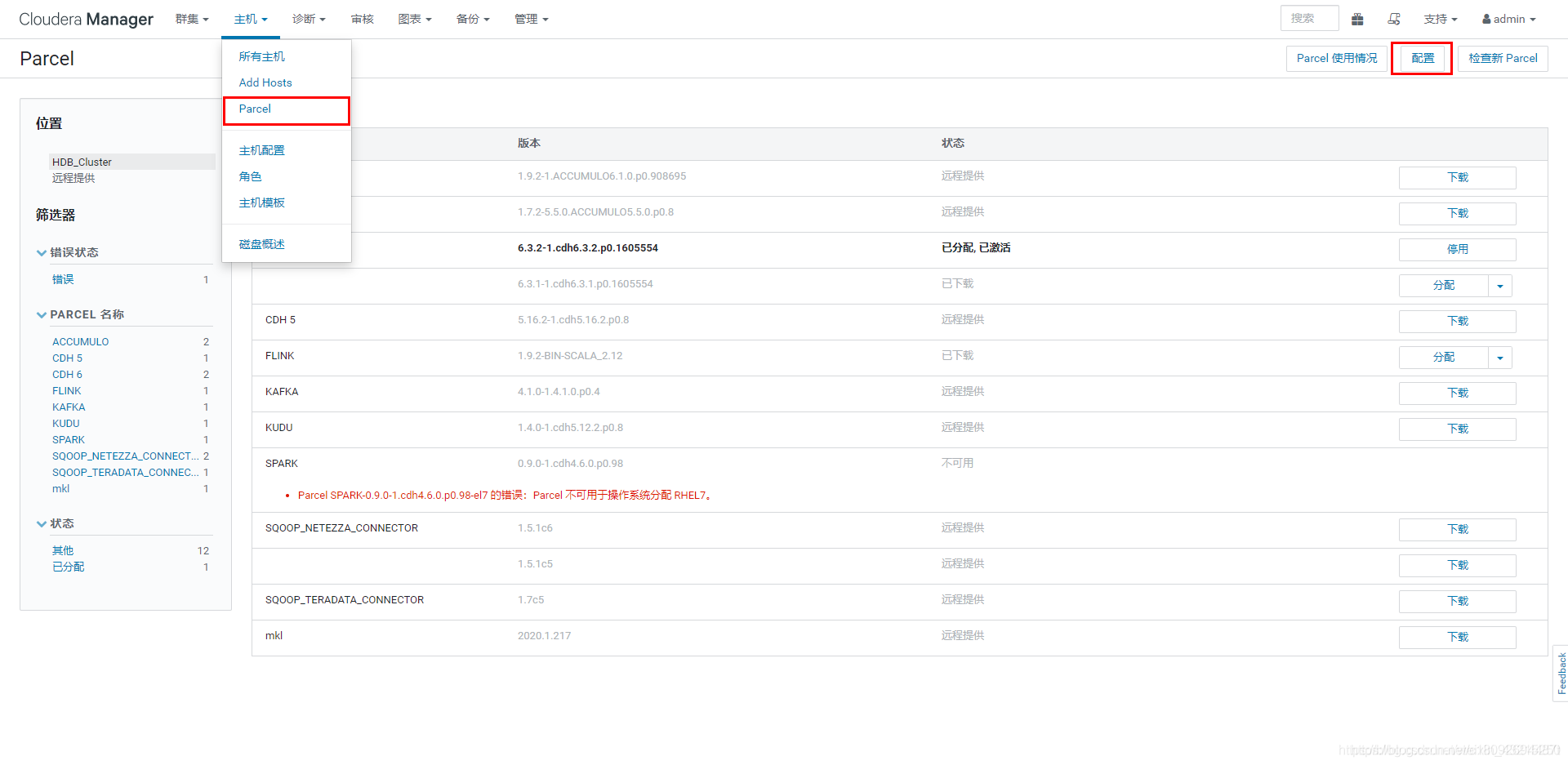Screen dimensions: 1568x765
Task: Download the KAFKA parcel
Action: (x=1457, y=394)
